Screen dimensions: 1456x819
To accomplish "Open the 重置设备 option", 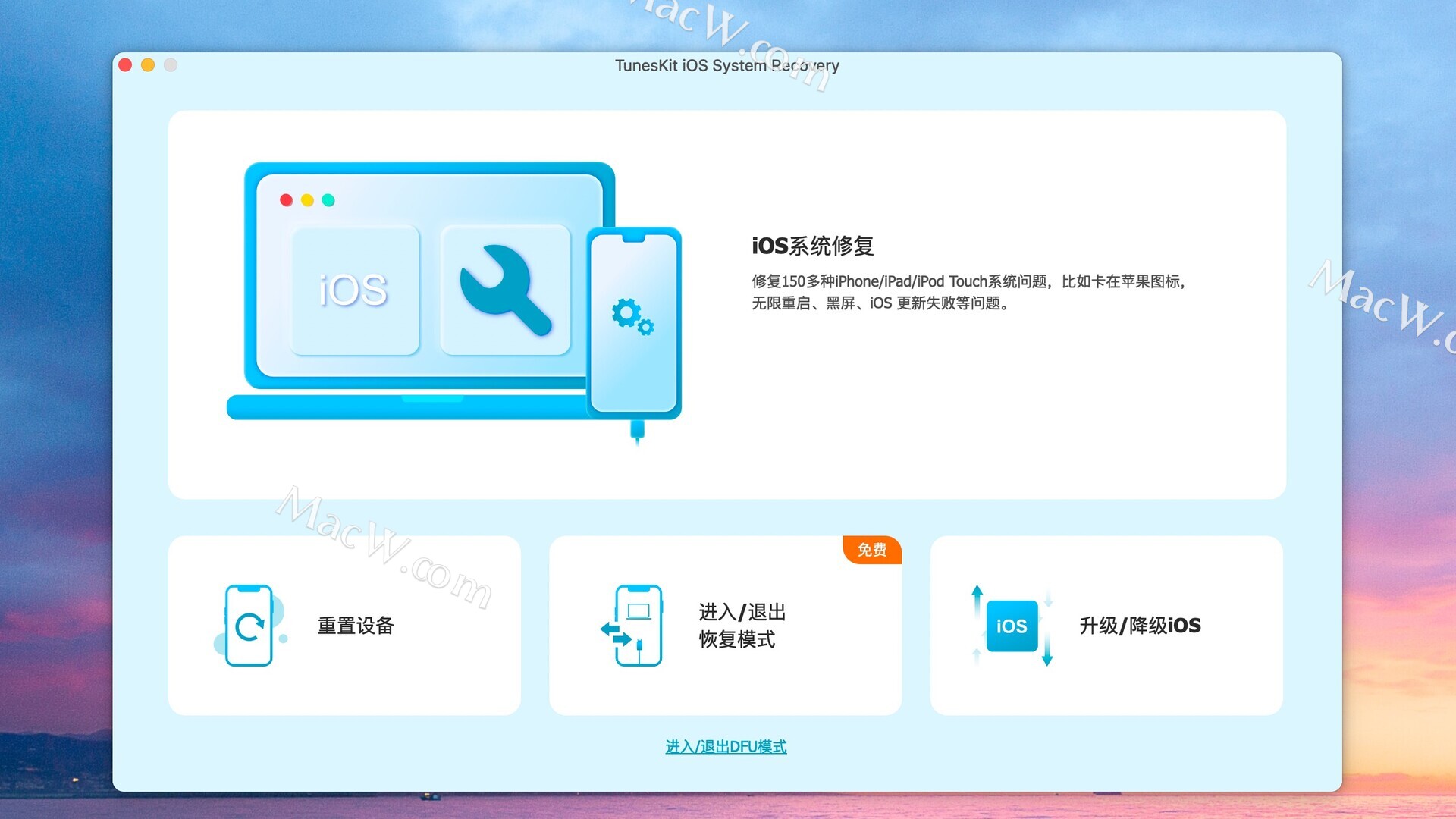I will click(x=344, y=626).
